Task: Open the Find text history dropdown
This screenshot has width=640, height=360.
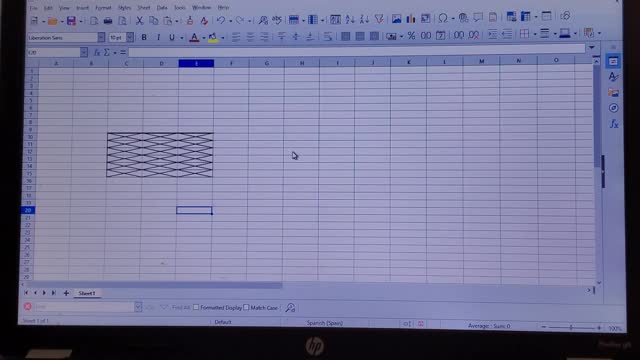Action: (x=138, y=307)
